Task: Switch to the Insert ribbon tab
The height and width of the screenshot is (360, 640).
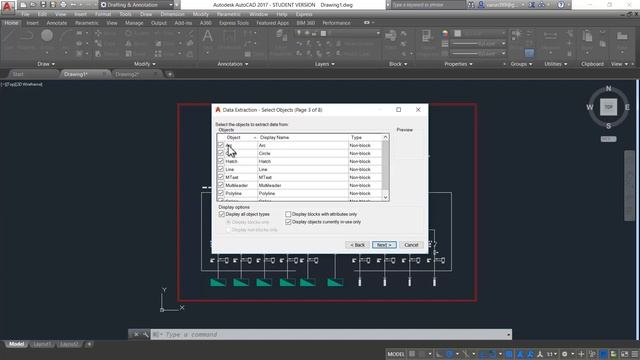Action: pos(33,23)
